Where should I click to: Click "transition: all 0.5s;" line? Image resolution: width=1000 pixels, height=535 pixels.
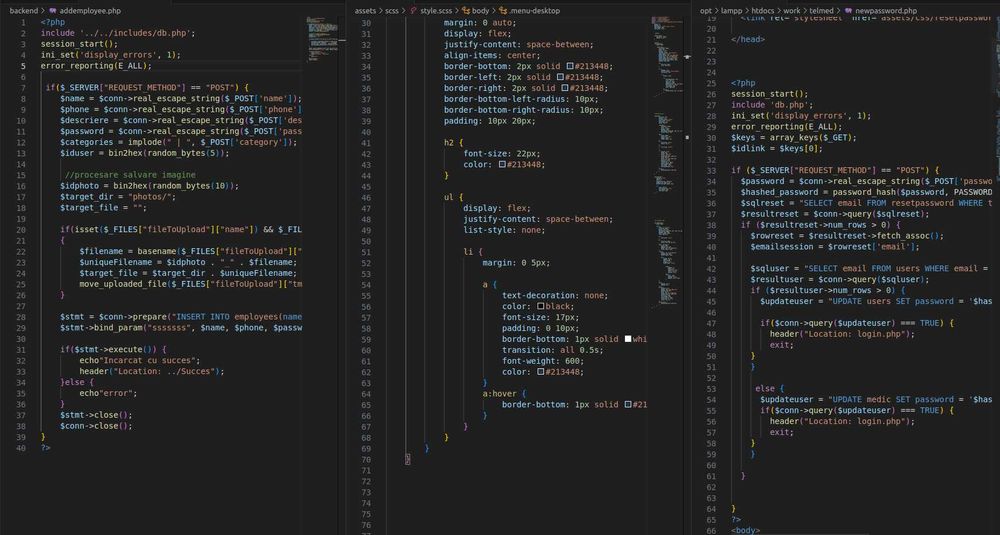(x=552, y=350)
